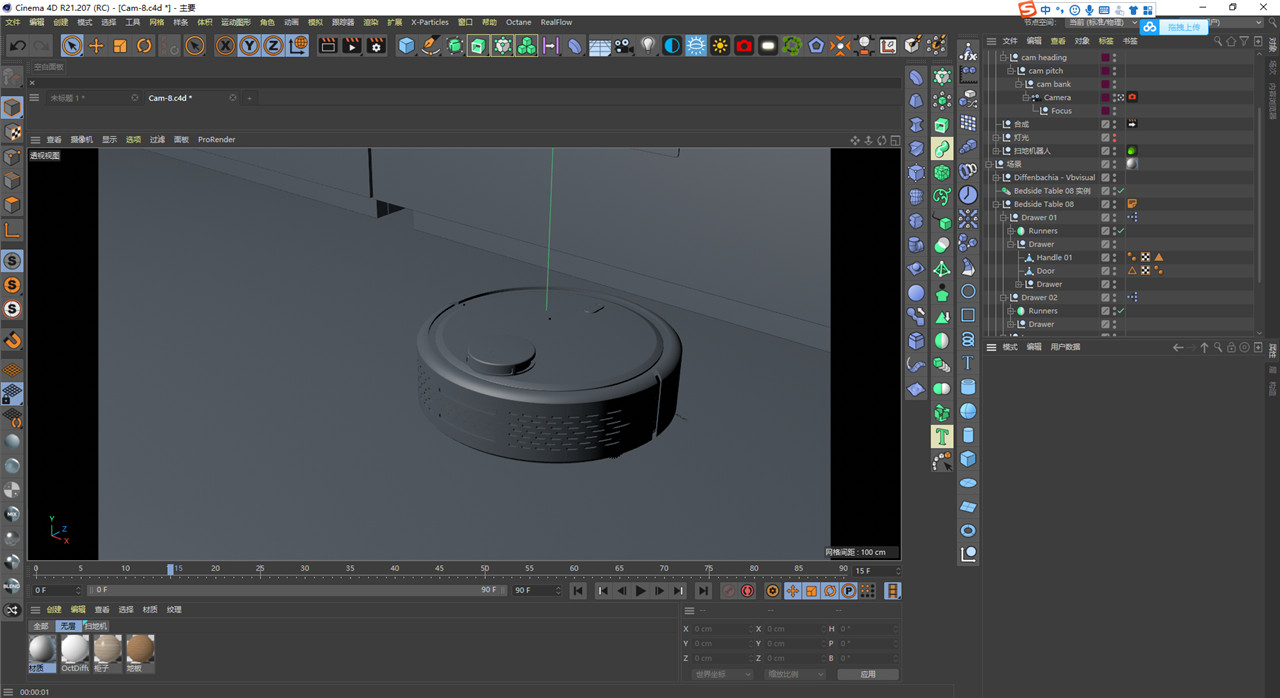This screenshot has height=698, width=1280.
Task: Select the Camera object in the tree
Action: [1057, 98]
